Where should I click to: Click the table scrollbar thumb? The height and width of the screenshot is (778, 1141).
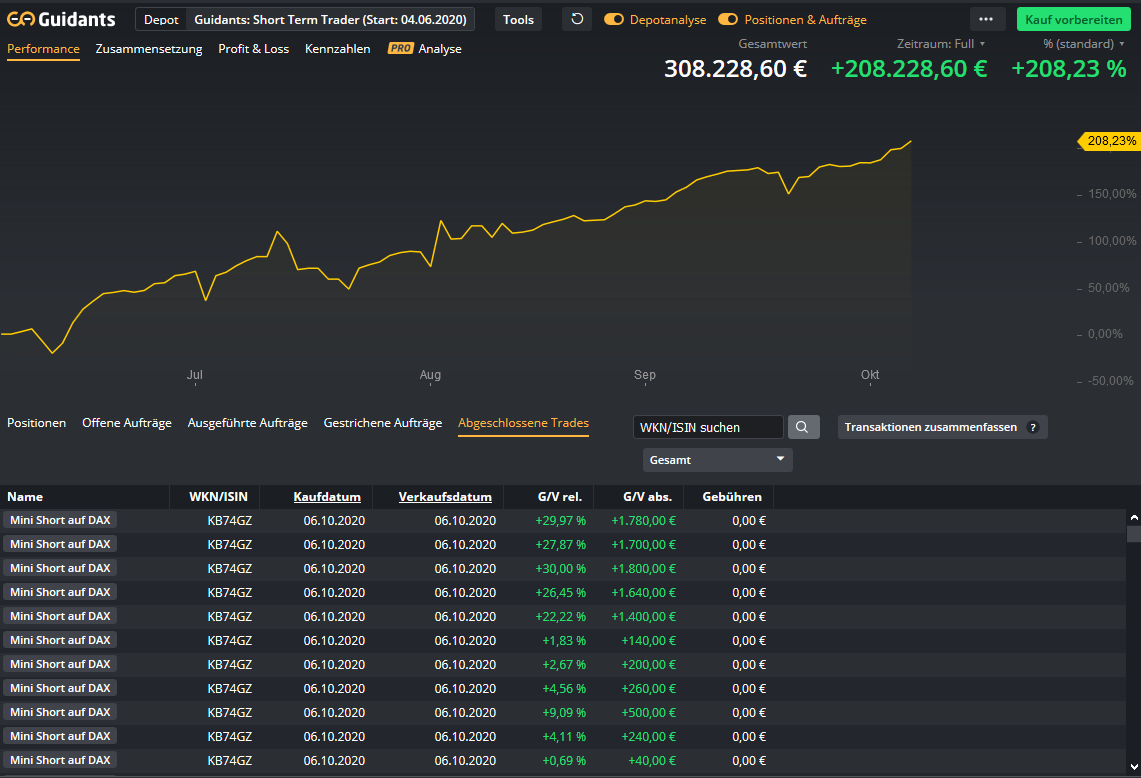pyautogui.click(x=1134, y=534)
